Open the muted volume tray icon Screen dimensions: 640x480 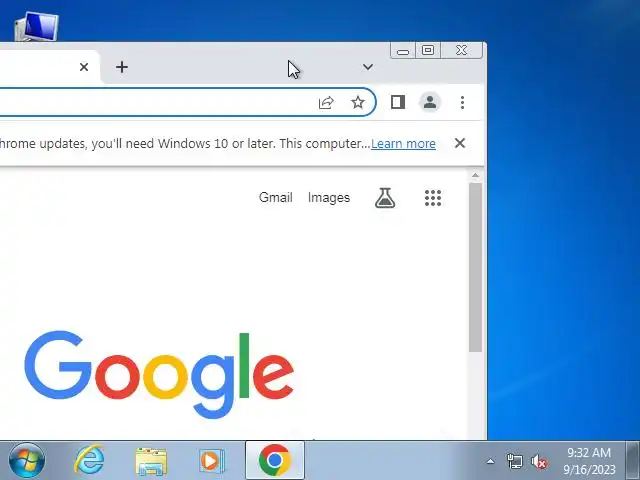pyautogui.click(x=539, y=462)
